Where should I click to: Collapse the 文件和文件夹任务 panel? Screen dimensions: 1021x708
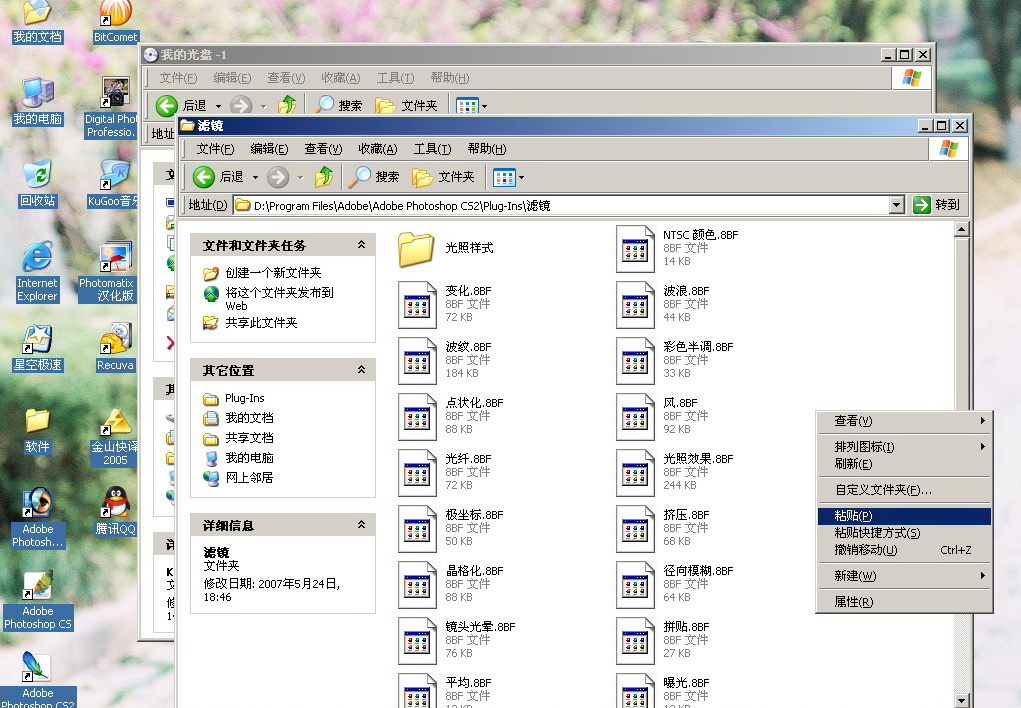pos(361,245)
